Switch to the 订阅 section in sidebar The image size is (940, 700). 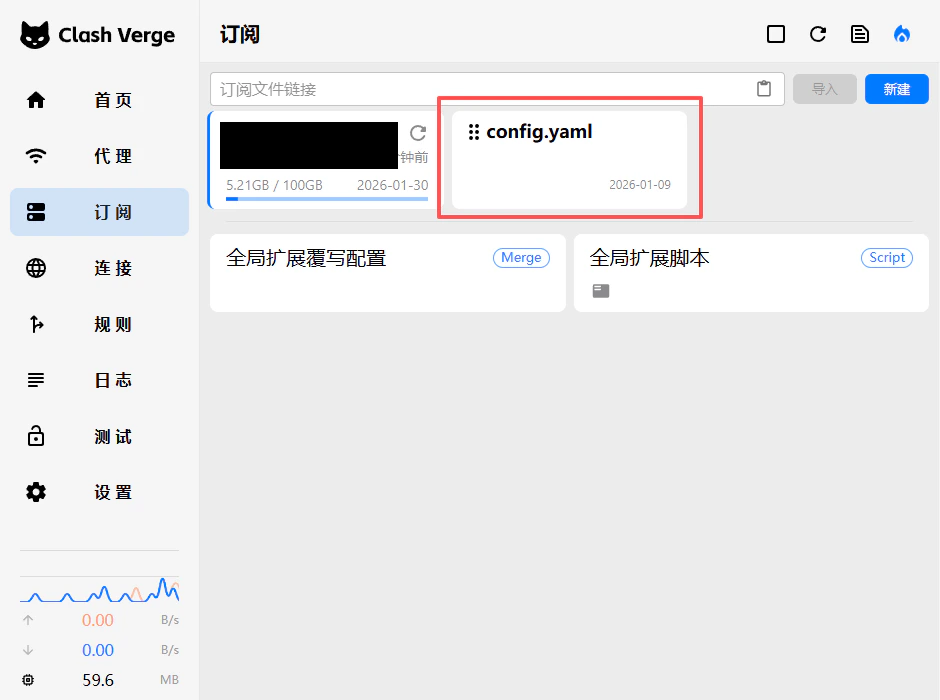click(99, 212)
